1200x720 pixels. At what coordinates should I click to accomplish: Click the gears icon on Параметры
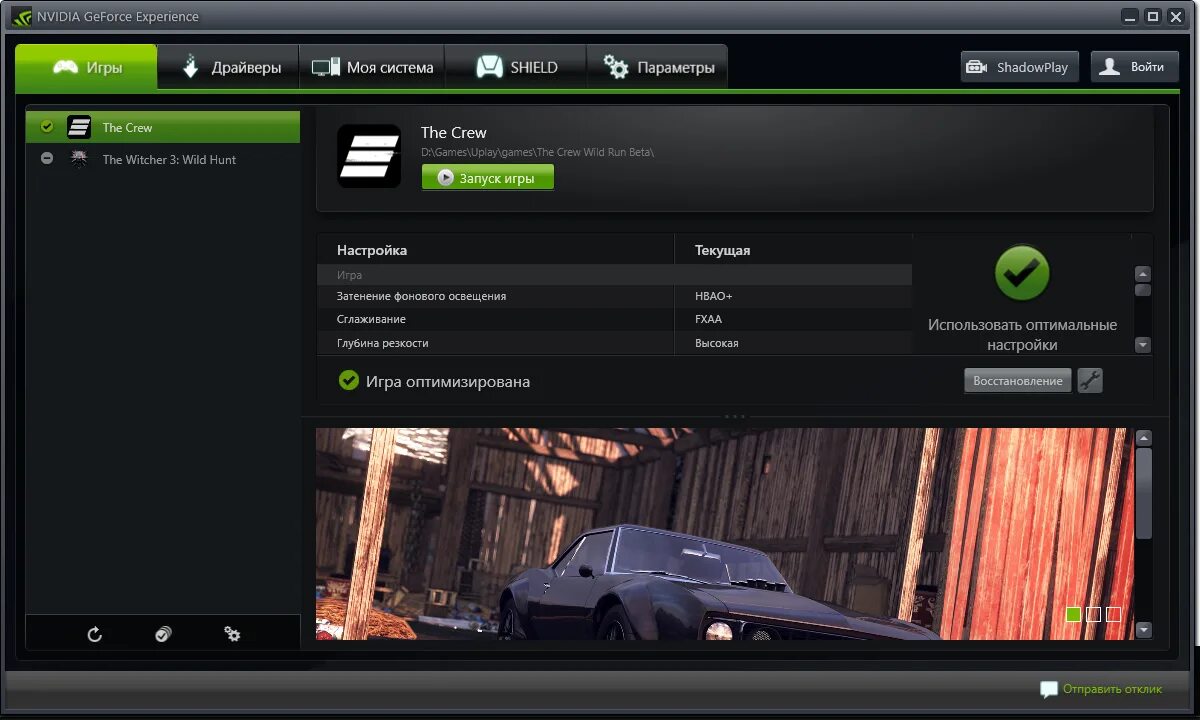[x=617, y=67]
